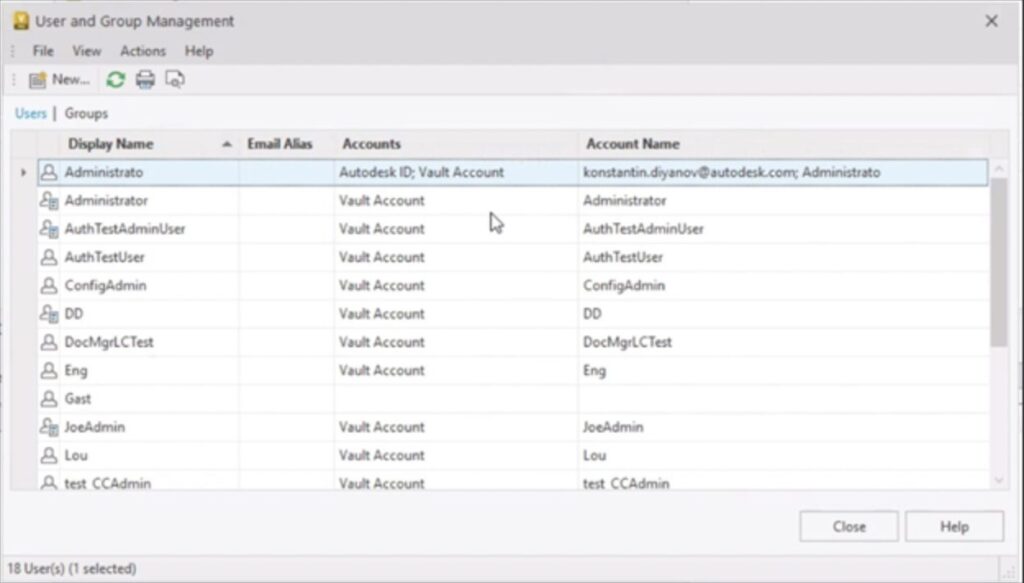Screen dimensions: 1024x583
Task: Click the scroll down arrow in the user list
Action: point(999,481)
